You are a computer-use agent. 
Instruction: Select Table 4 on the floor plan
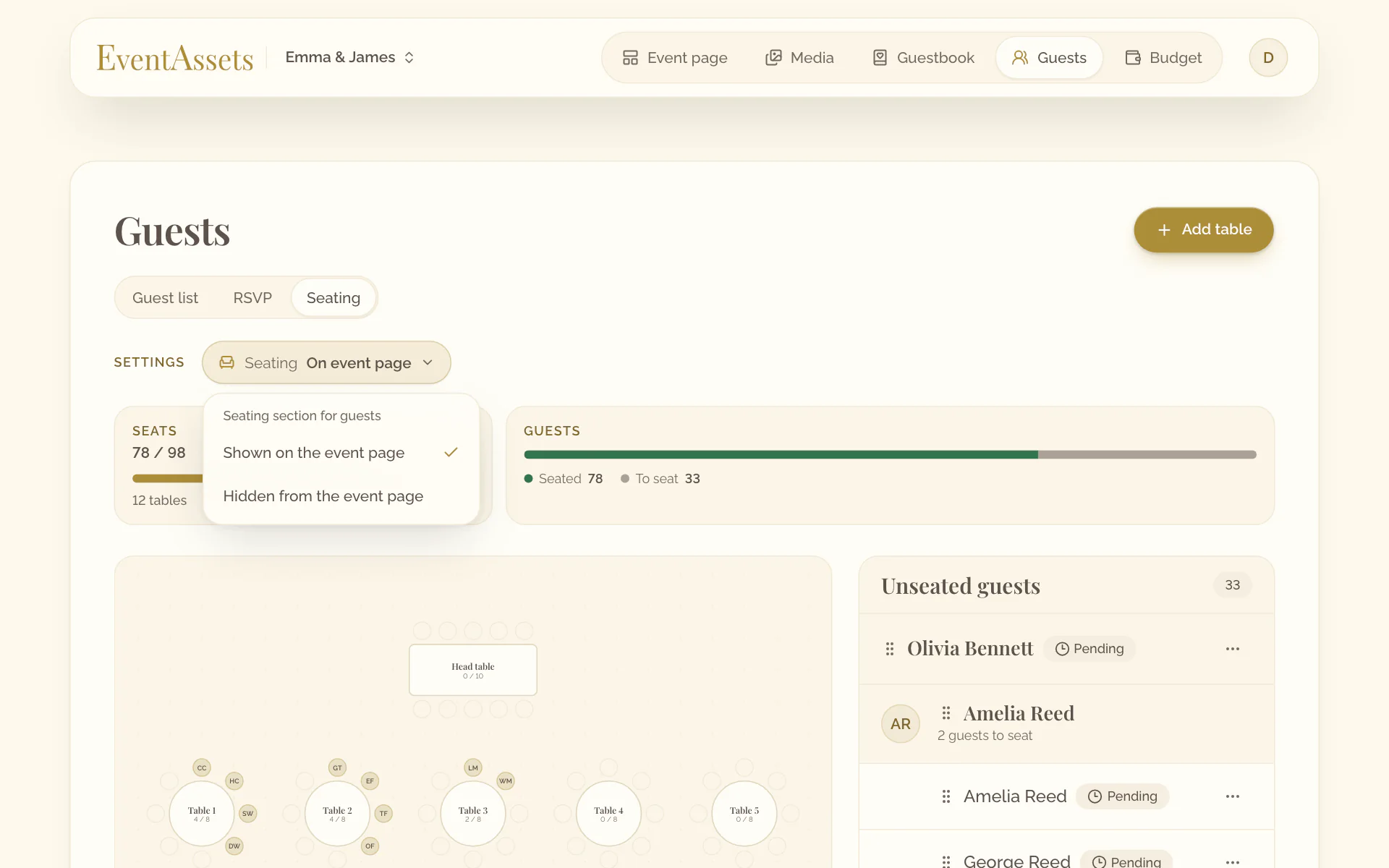[x=608, y=814]
